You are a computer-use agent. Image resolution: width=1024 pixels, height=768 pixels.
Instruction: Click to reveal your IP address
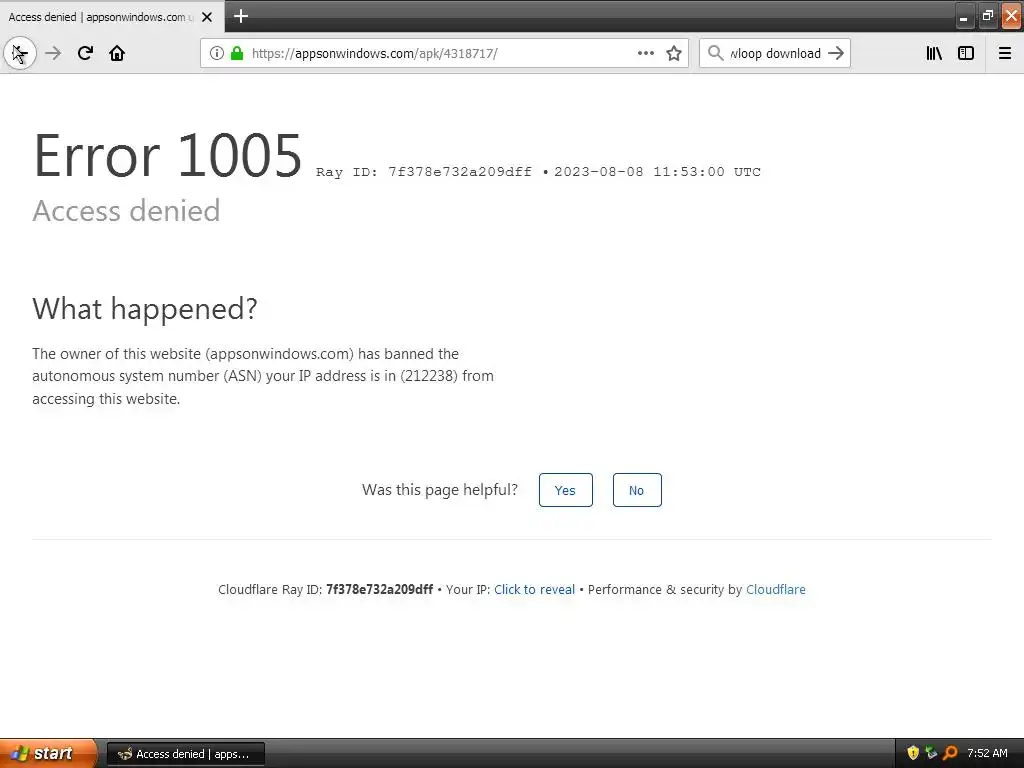[x=534, y=590]
